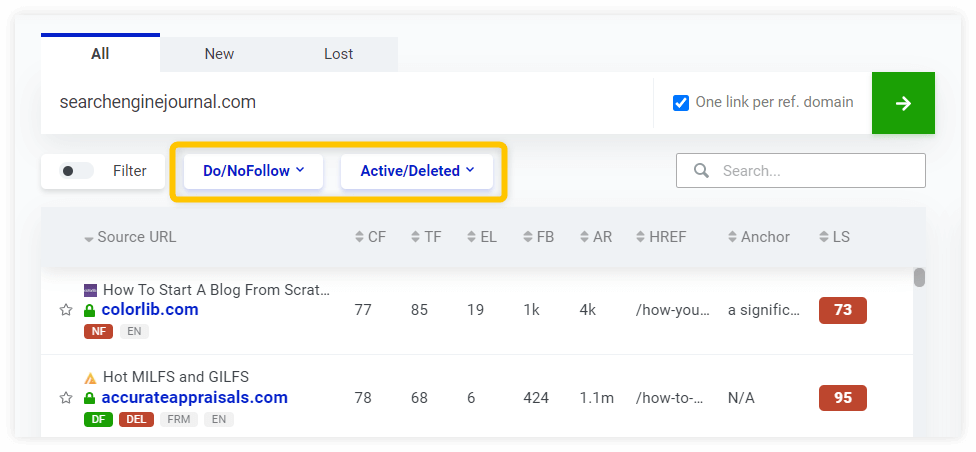Click the green padlock beside colorlib.com
This screenshot has width=976, height=452.
pos(90,310)
